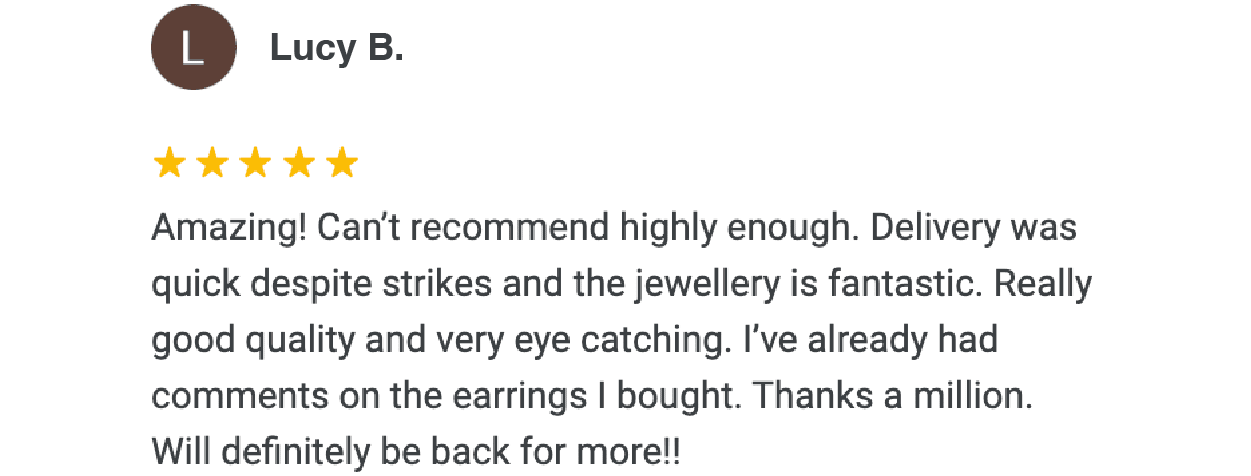
Task: Click the brown "L" avatar icon
Action: 193,47
